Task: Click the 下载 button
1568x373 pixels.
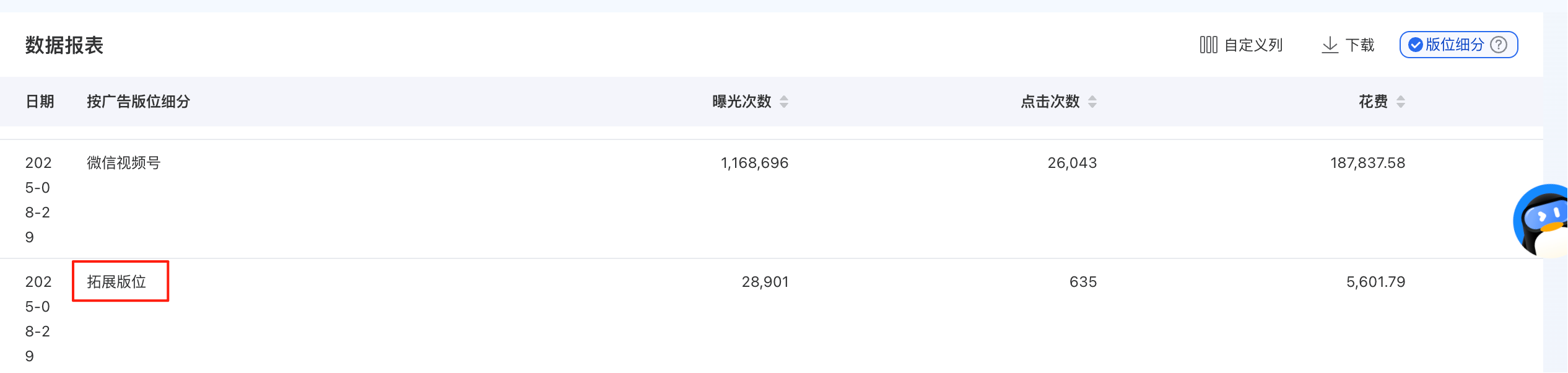Action: click(x=1348, y=45)
